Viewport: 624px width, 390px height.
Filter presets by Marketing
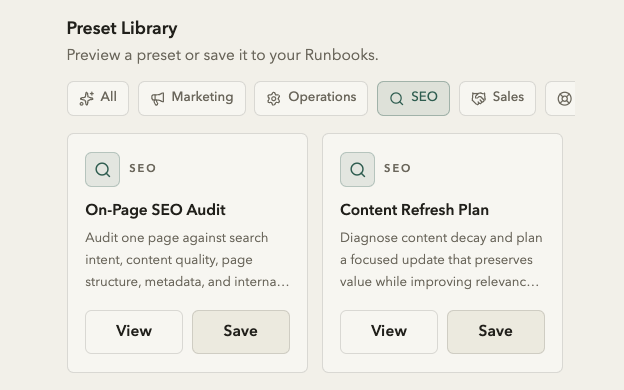192,98
